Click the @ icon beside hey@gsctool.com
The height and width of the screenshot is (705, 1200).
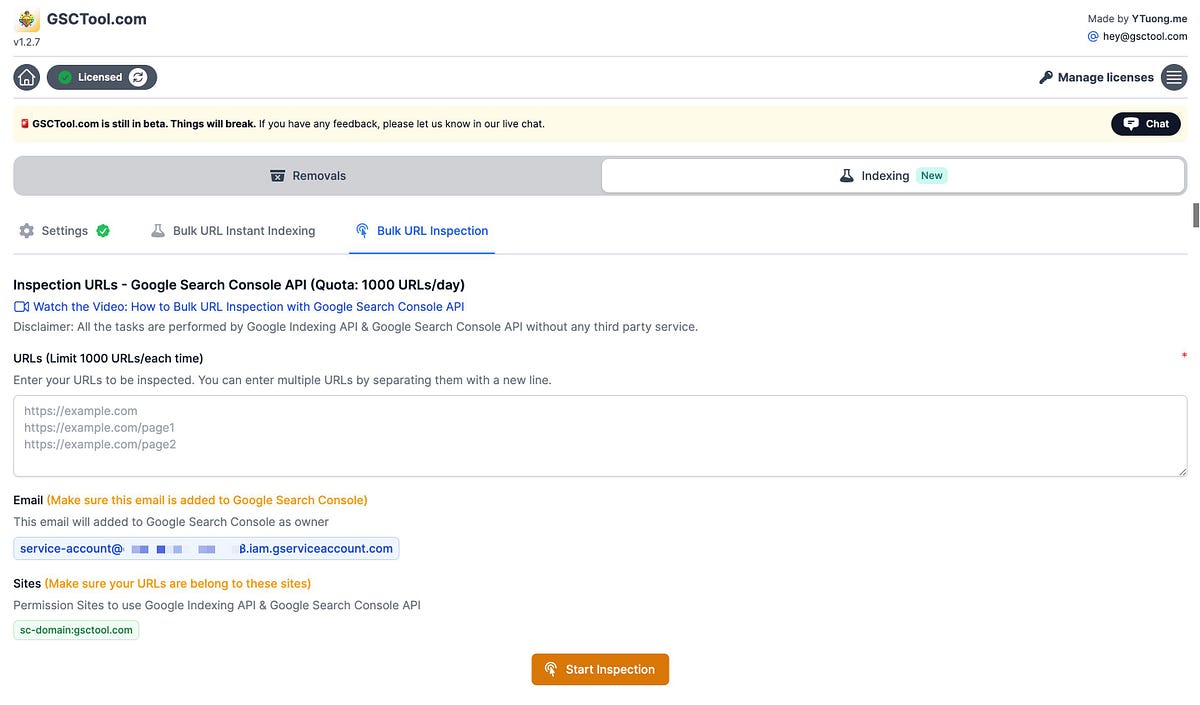[1092, 36]
